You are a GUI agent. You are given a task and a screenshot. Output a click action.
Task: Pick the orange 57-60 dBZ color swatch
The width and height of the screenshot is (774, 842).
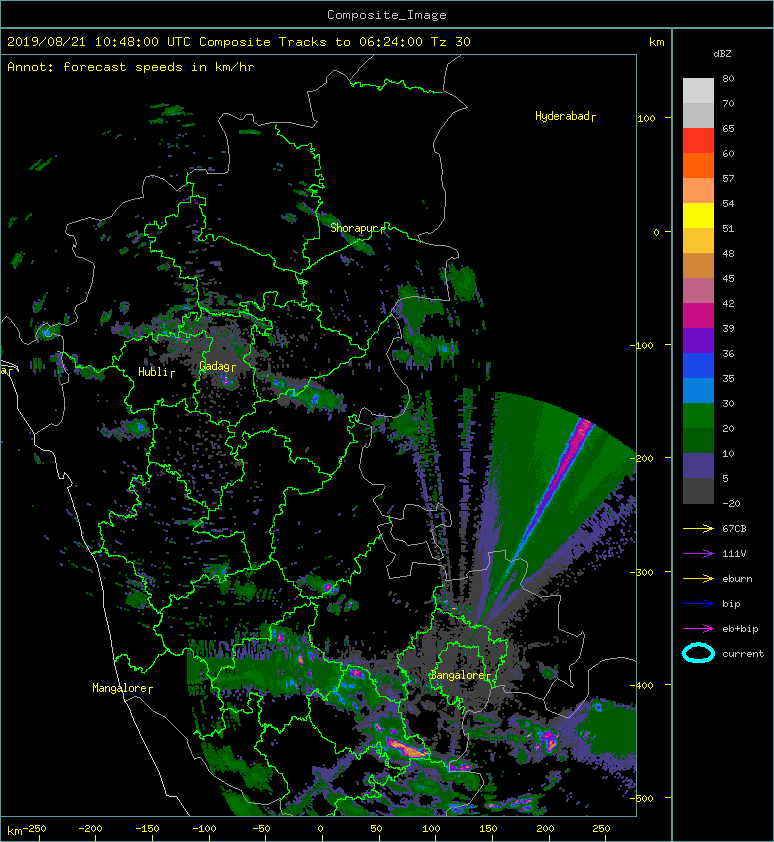click(698, 165)
